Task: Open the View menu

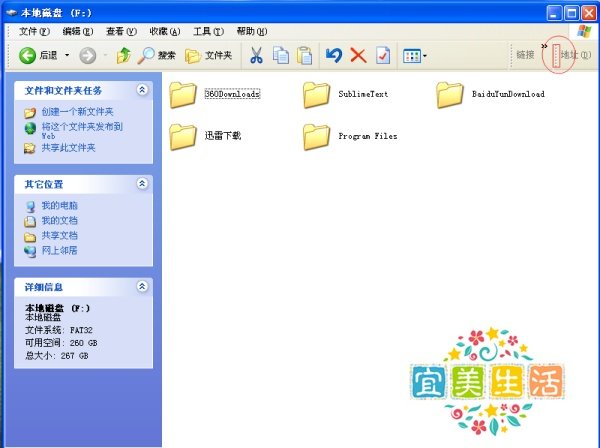Action: tap(121, 31)
